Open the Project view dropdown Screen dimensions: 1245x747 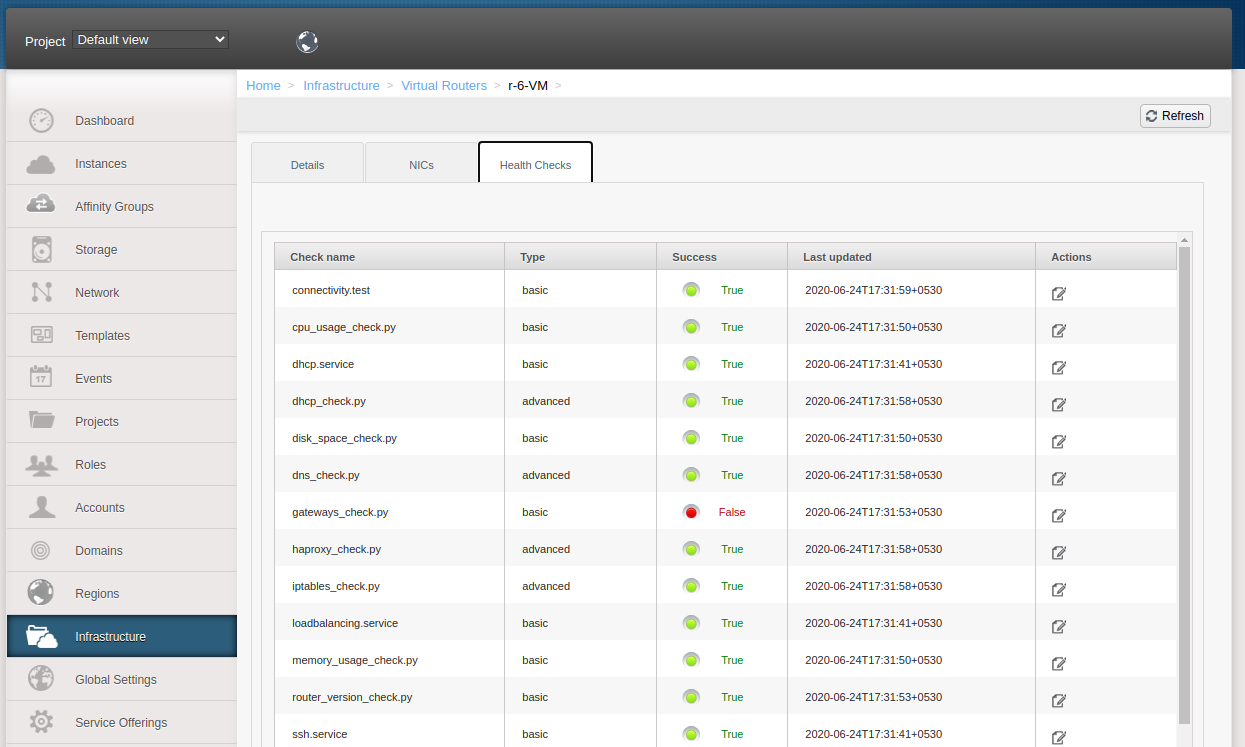[151, 40]
